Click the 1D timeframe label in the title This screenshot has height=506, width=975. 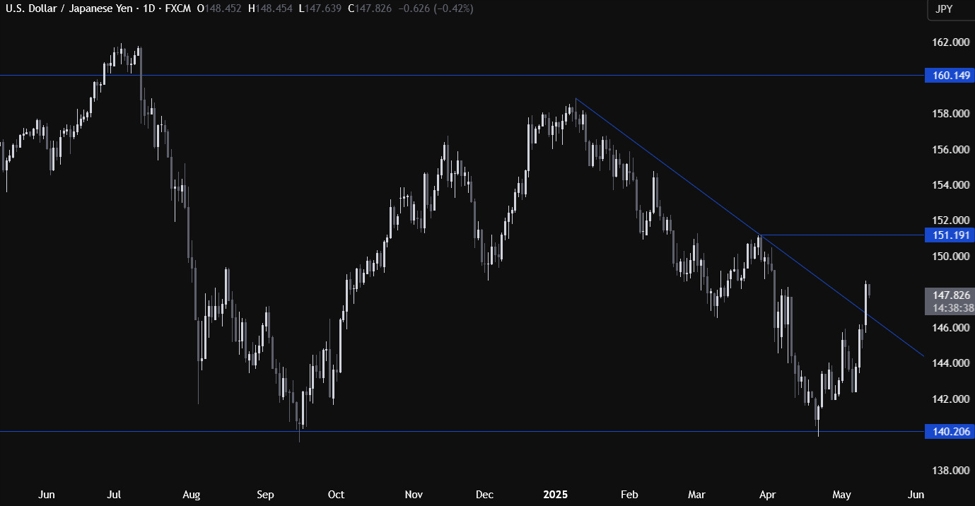pyautogui.click(x=149, y=9)
